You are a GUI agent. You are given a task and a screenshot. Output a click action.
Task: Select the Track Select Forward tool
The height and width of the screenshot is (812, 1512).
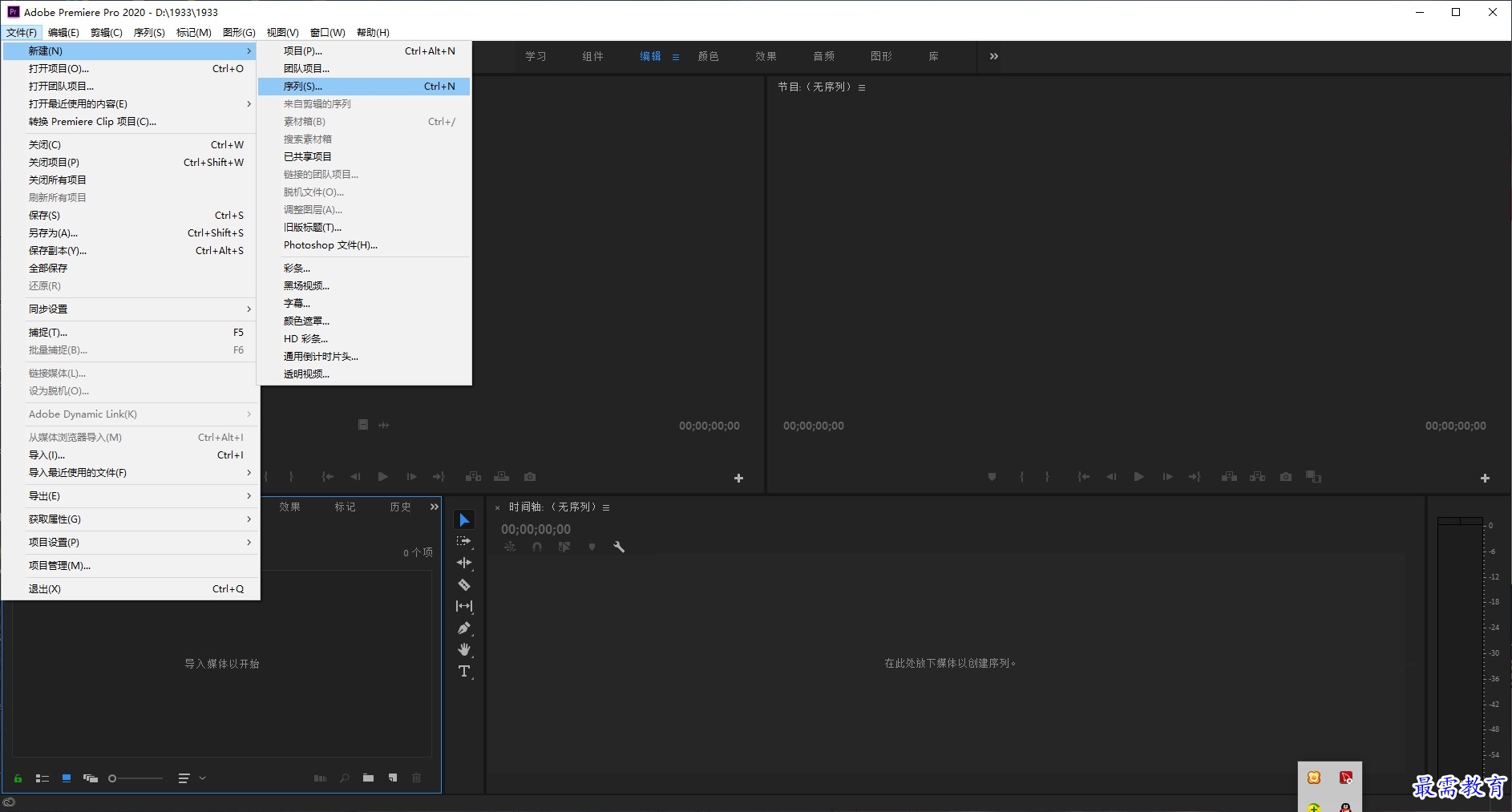[x=464, y=542]
